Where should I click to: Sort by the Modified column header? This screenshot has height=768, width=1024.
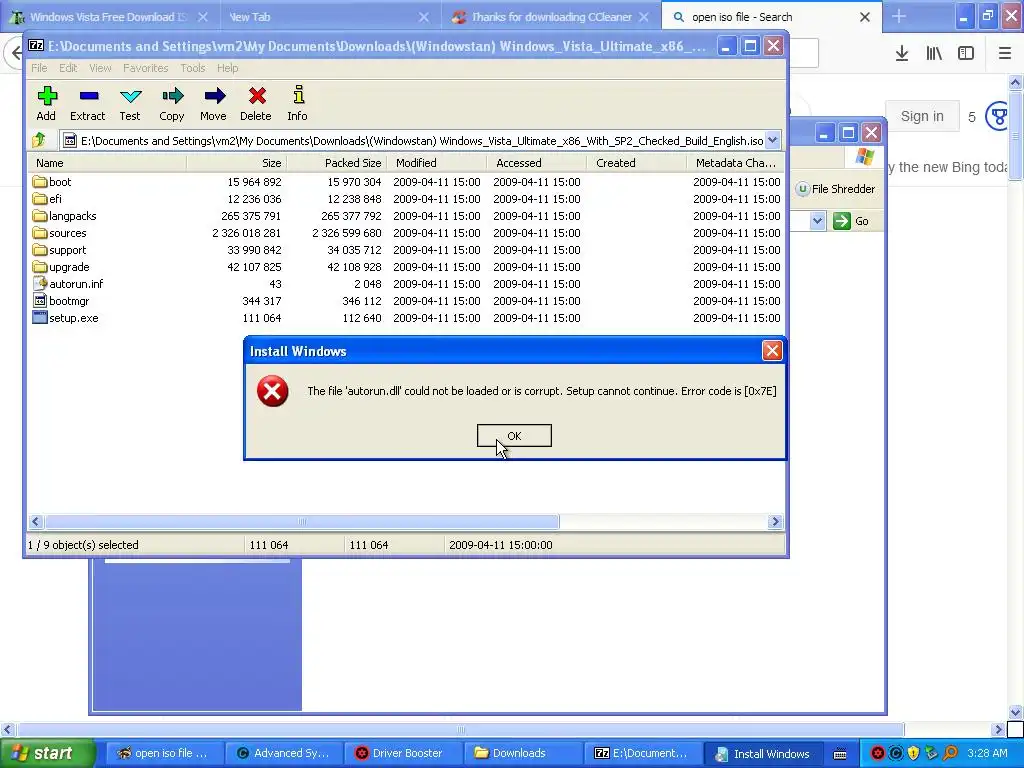(437, 163)
